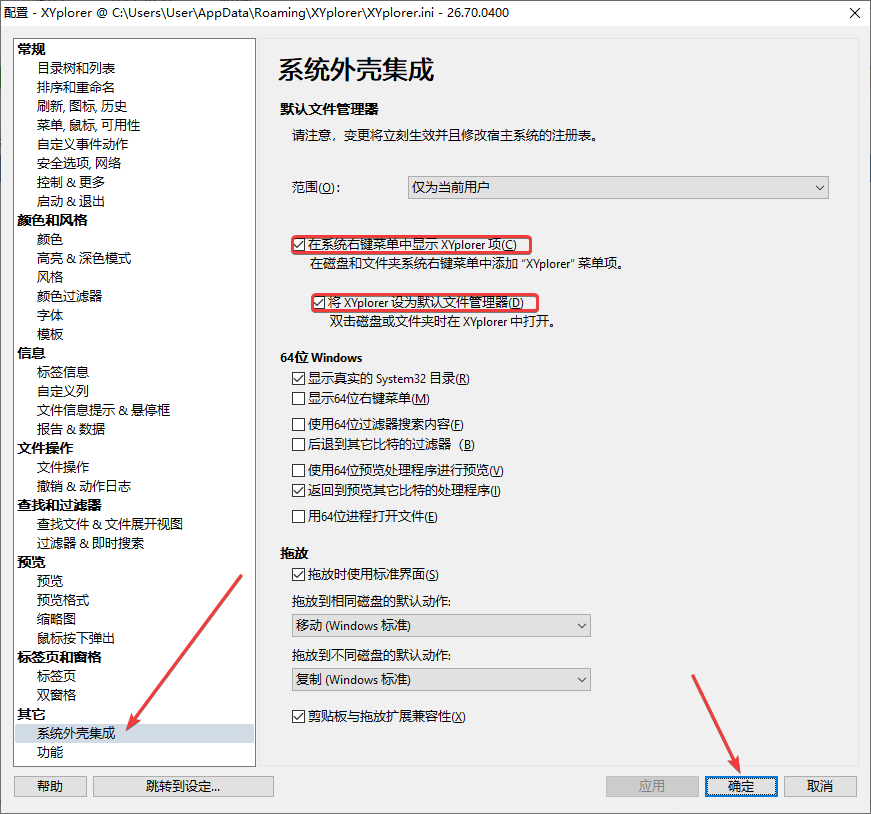Screen dimensions: 871x814
Task: Select 标签页和窗格 category heading
Action: pyautogui.click(x=59, y=657)
